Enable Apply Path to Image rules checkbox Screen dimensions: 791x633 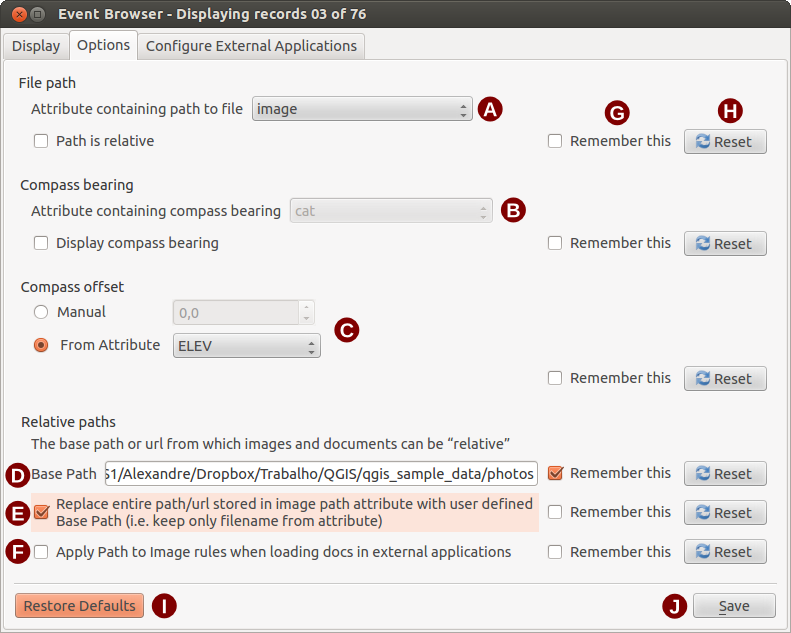tap(41, 552)
